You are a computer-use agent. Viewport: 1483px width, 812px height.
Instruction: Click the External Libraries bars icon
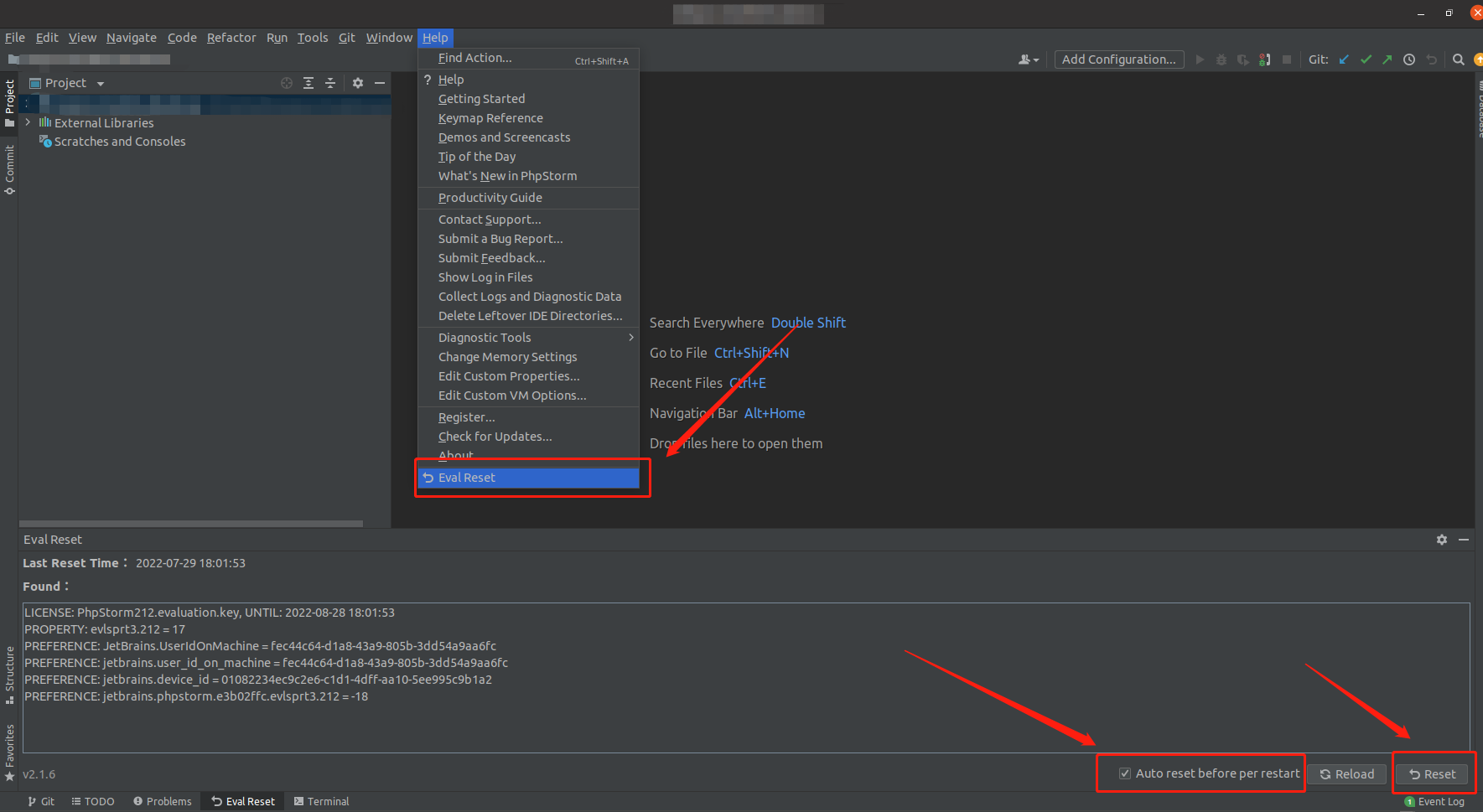click(45, 122)
